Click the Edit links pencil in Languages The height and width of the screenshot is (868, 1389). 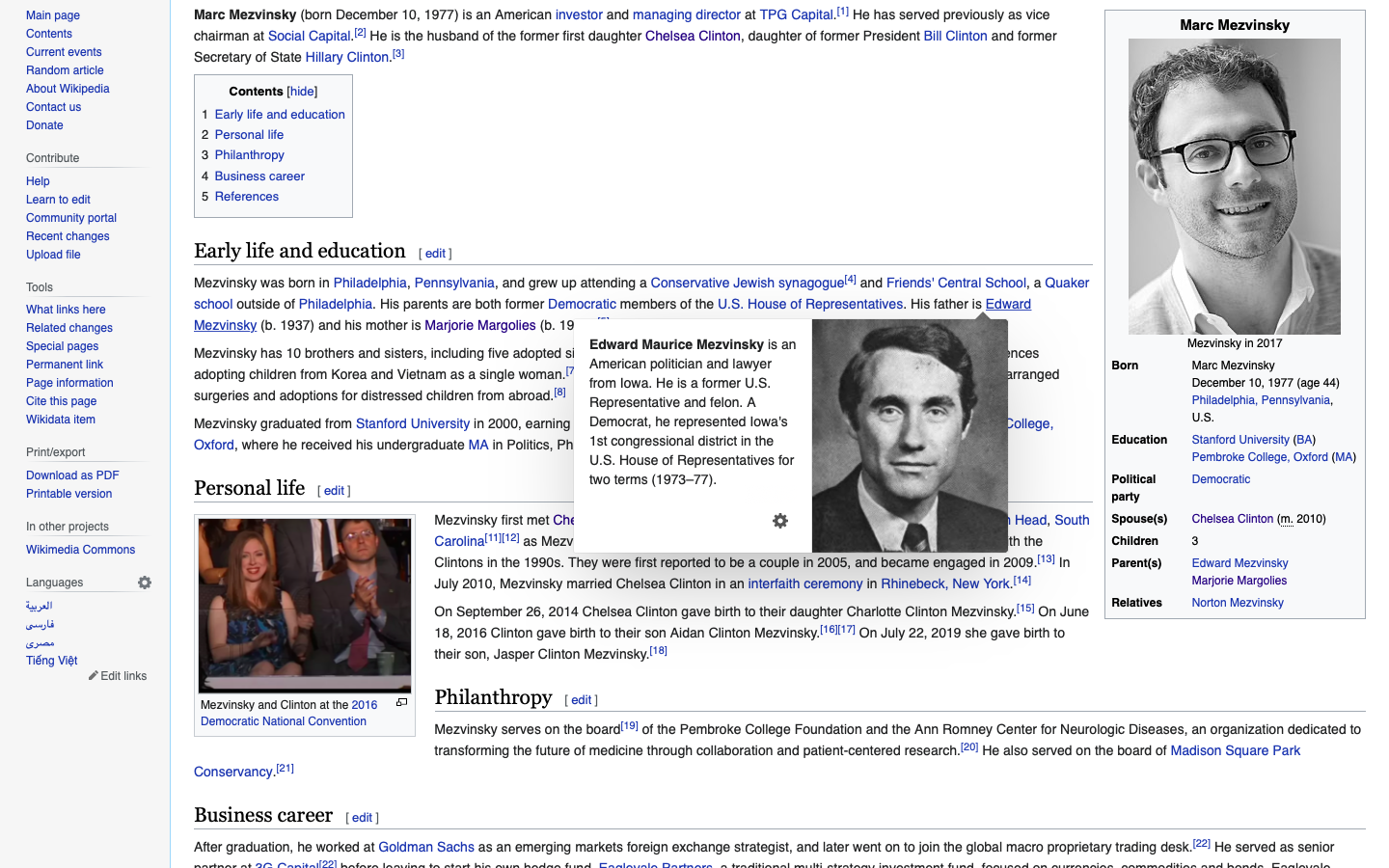coord(118,676)
